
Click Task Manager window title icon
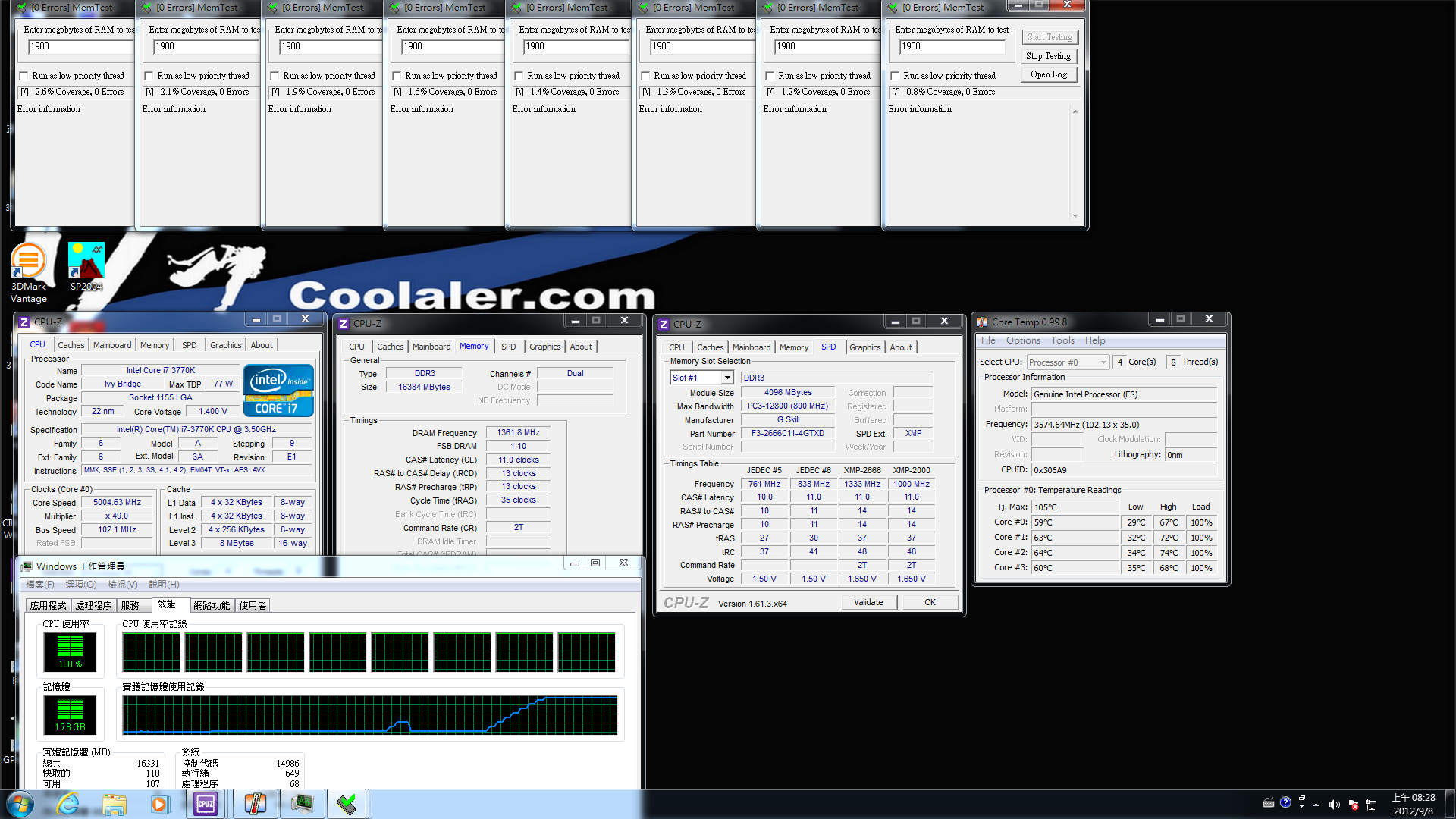[x=27, y=566]
